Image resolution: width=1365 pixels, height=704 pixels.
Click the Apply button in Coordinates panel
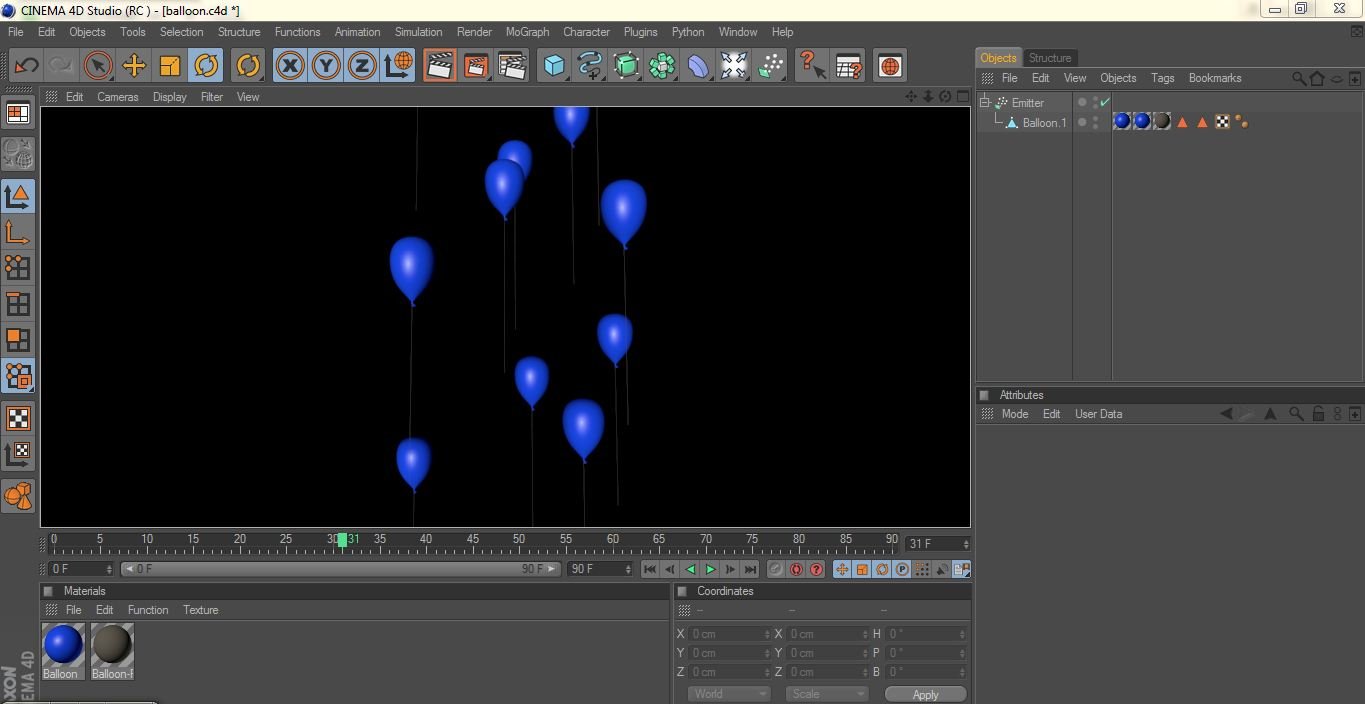pyautogui.click(x=925, y=693)
